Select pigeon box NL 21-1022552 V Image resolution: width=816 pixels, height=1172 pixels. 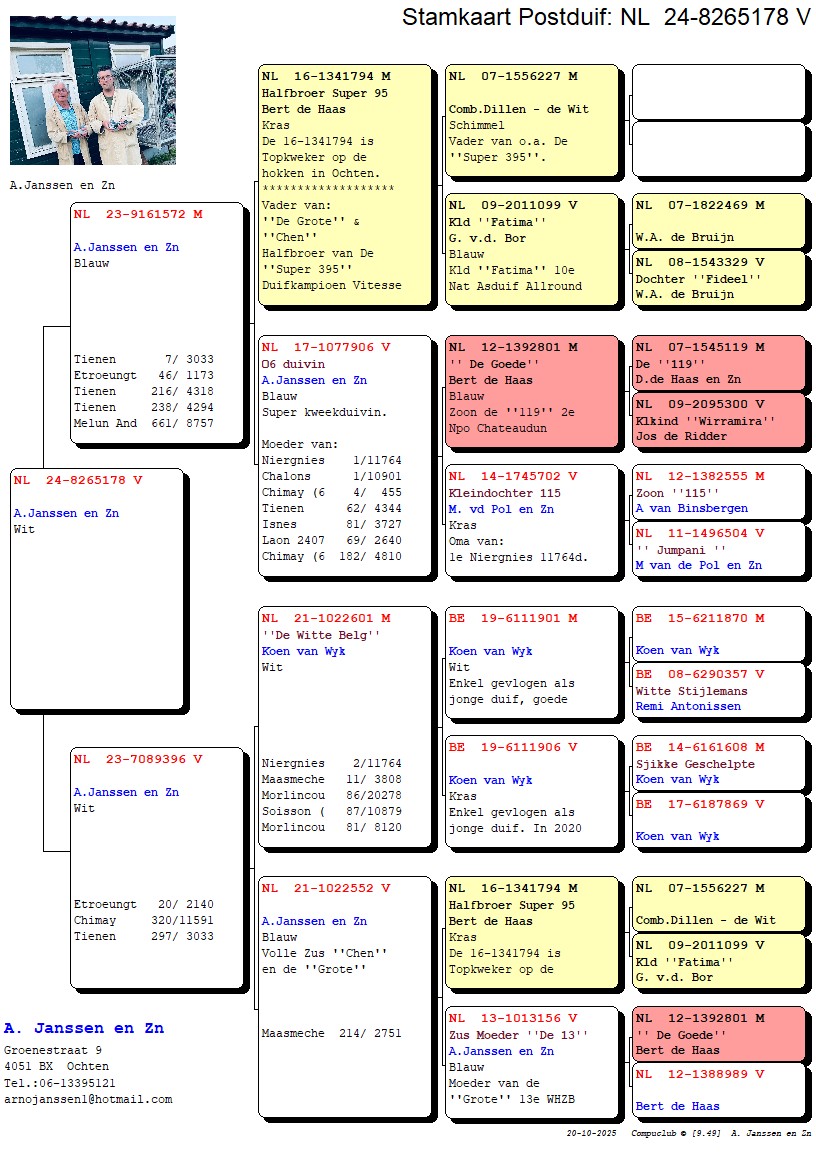(345, 996)
